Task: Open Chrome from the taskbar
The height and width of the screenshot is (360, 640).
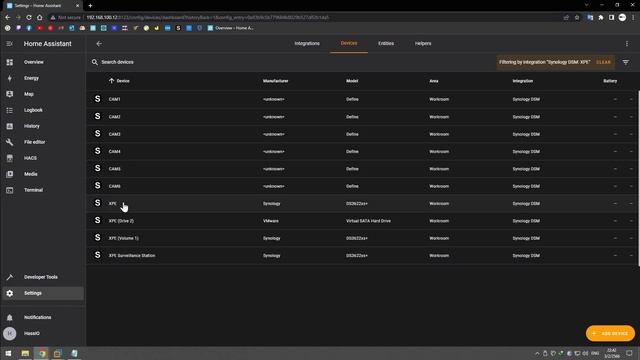Action: [x=42, y=353]
